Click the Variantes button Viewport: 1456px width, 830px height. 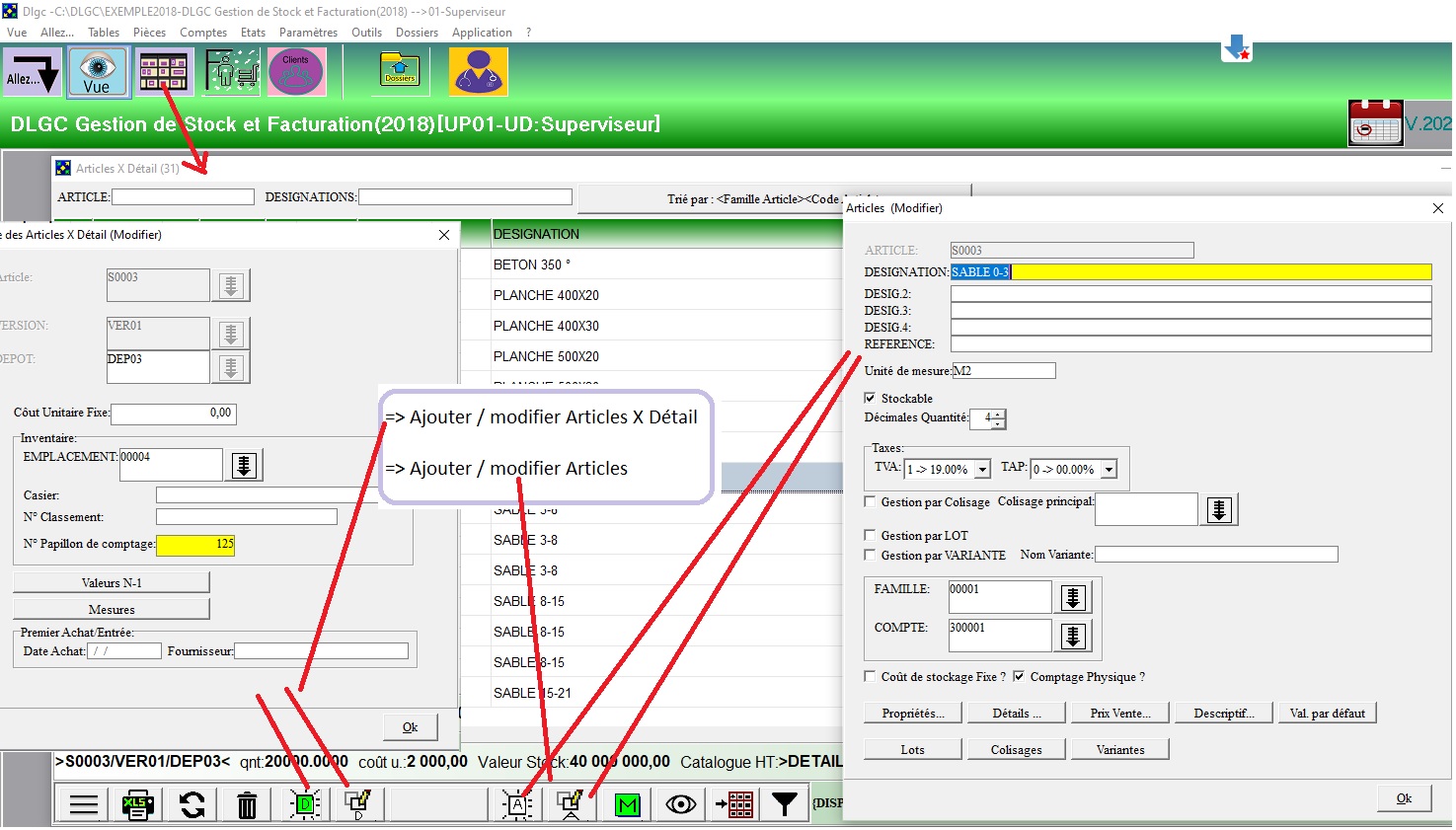1119,749
